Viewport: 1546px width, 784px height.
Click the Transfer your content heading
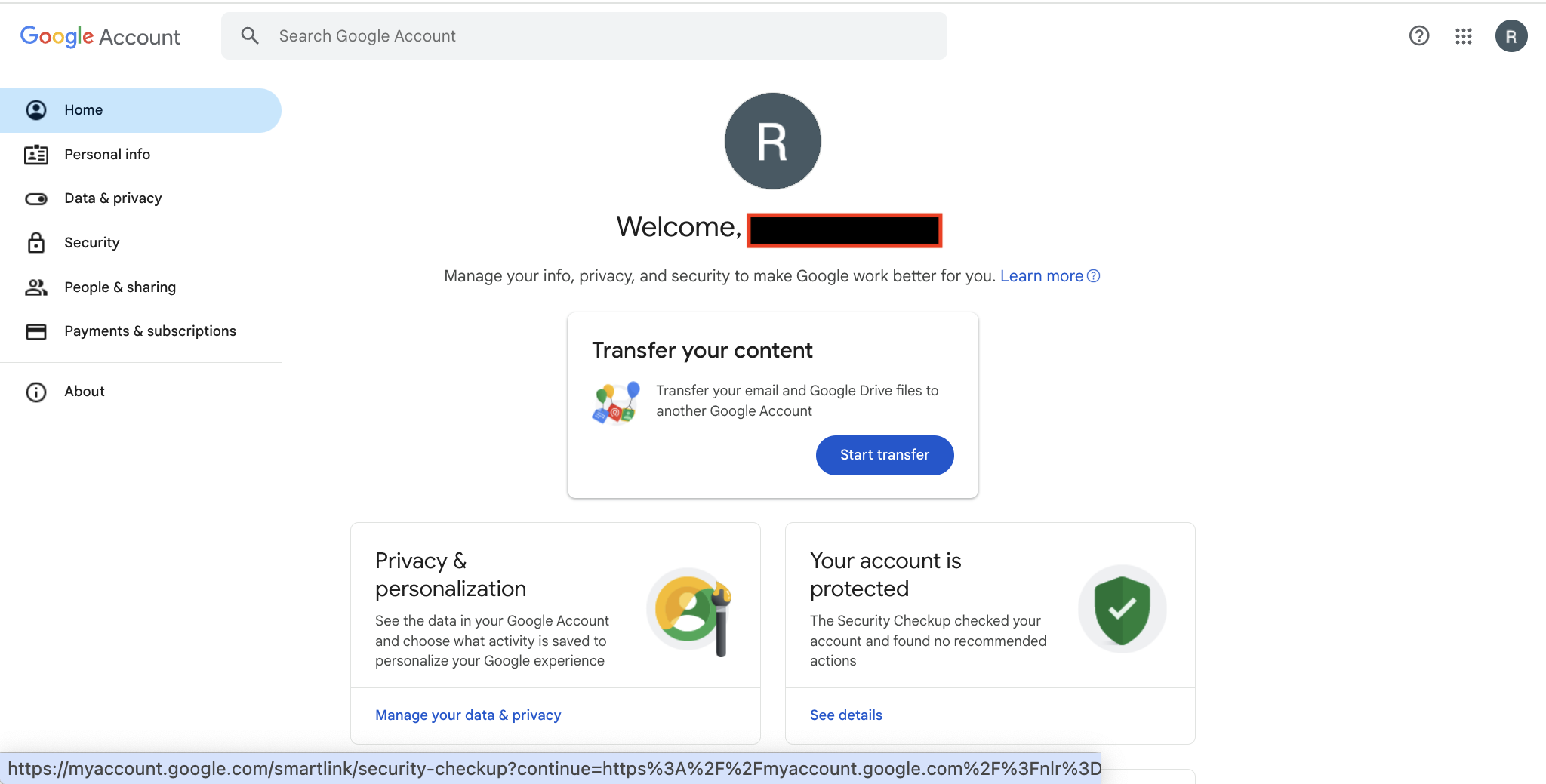pyautogui.click(x=702, y=351)
